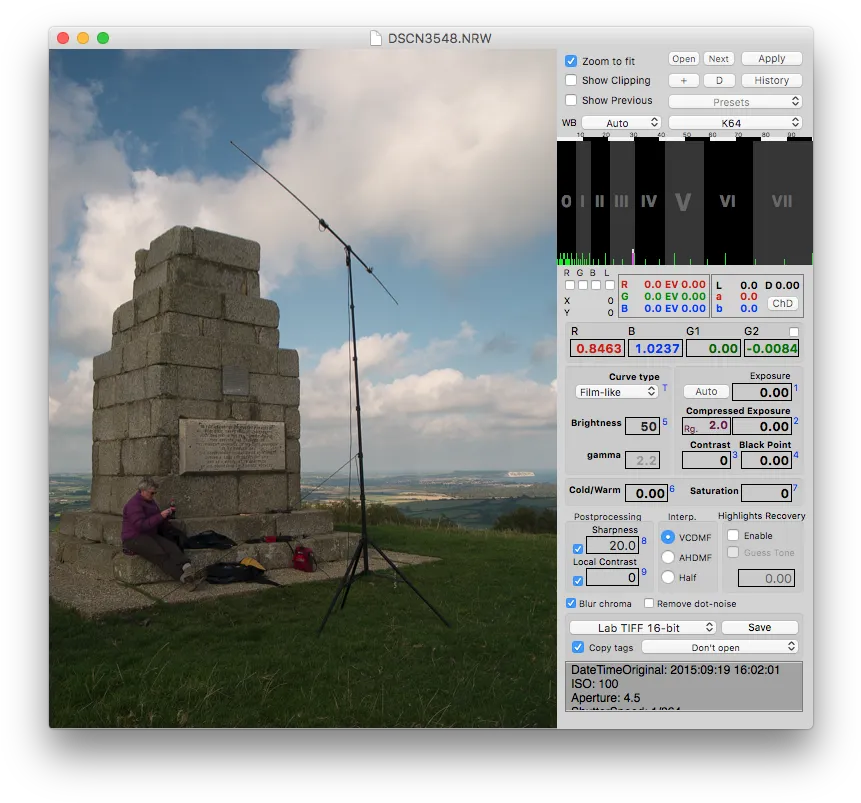
Task: Enable Highlights Recovery checkbox
Action: point(733,535)
